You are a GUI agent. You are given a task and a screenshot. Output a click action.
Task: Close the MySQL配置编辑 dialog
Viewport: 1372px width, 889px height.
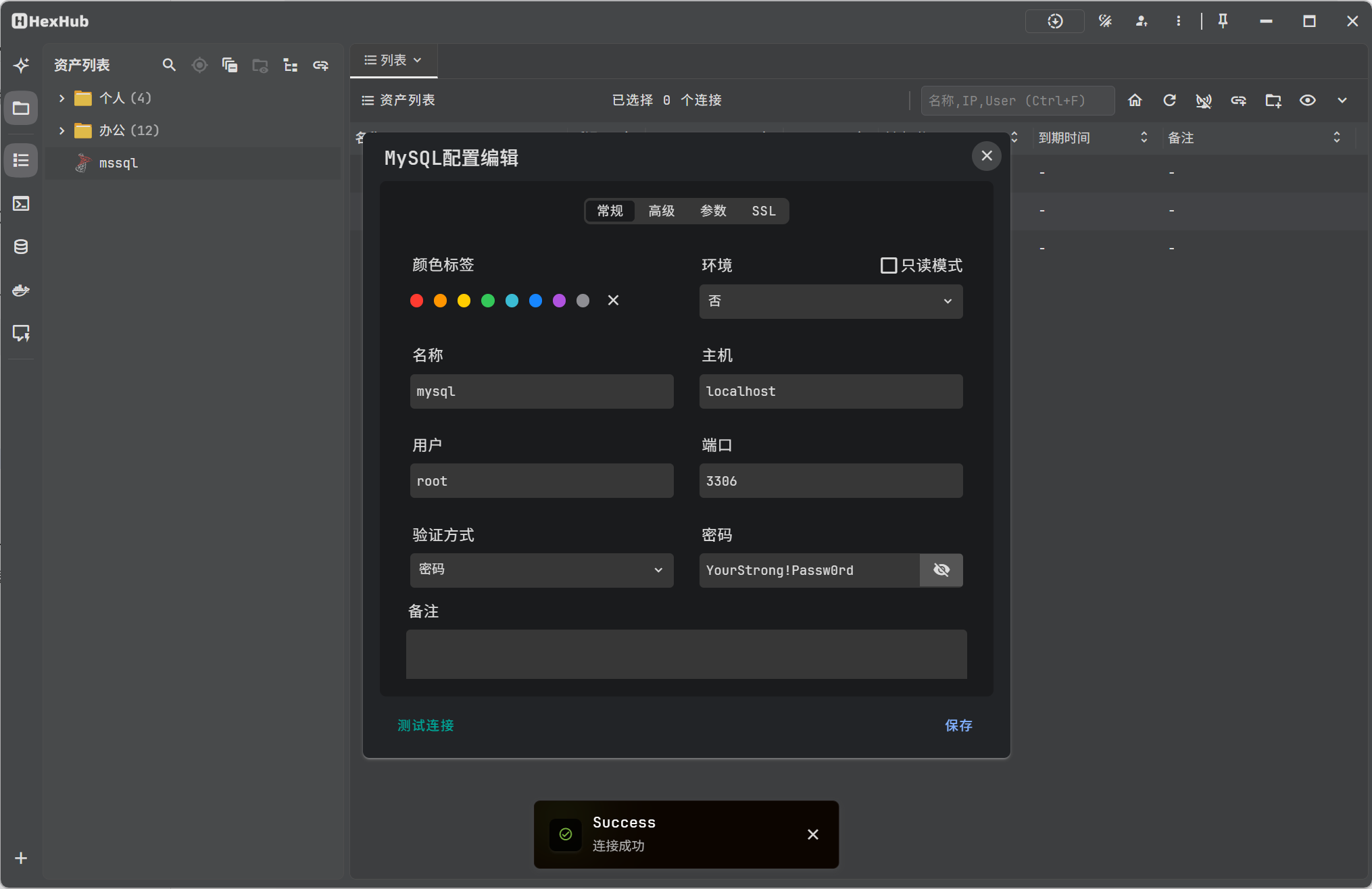point(987,156)
